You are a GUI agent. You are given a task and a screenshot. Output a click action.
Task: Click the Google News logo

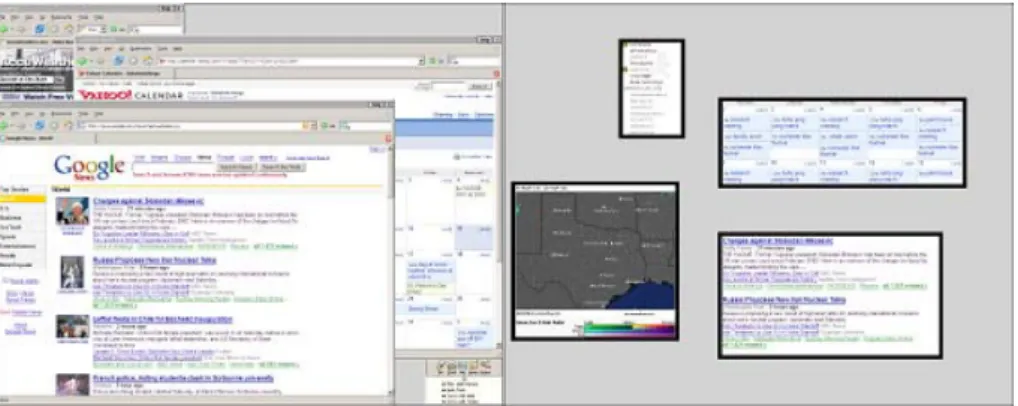click(89, 167)
